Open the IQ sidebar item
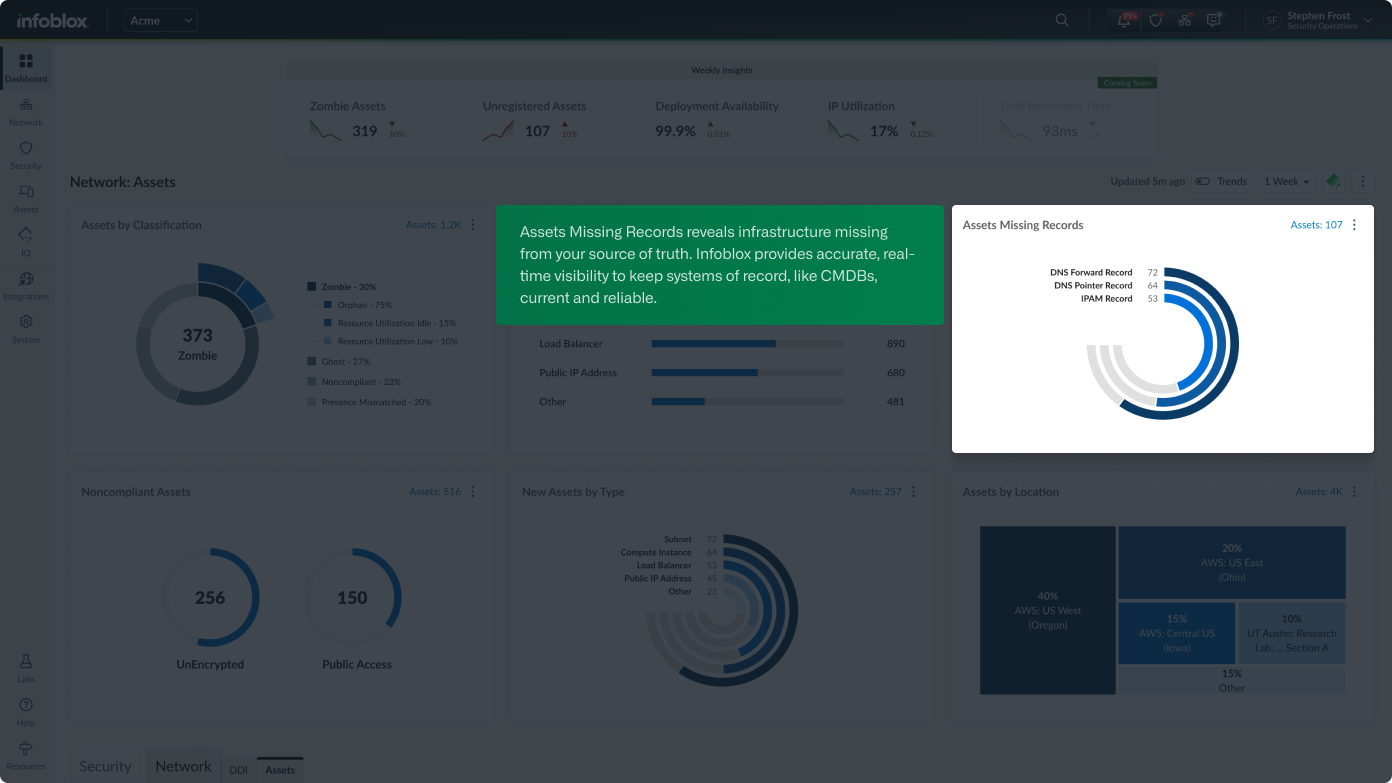Screen dimensions: 1392x783 (26, 240)
